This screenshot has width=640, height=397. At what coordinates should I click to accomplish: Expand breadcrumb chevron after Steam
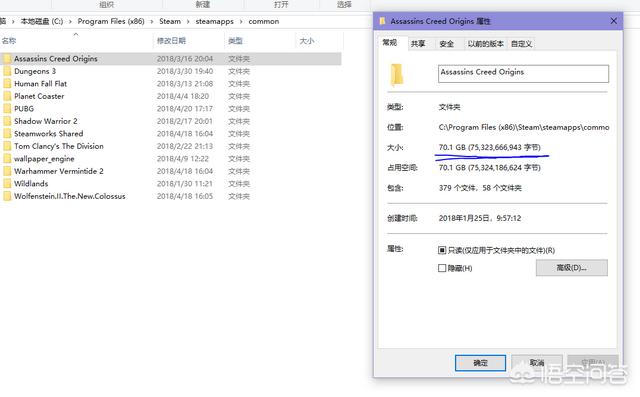tap(188, 22)
